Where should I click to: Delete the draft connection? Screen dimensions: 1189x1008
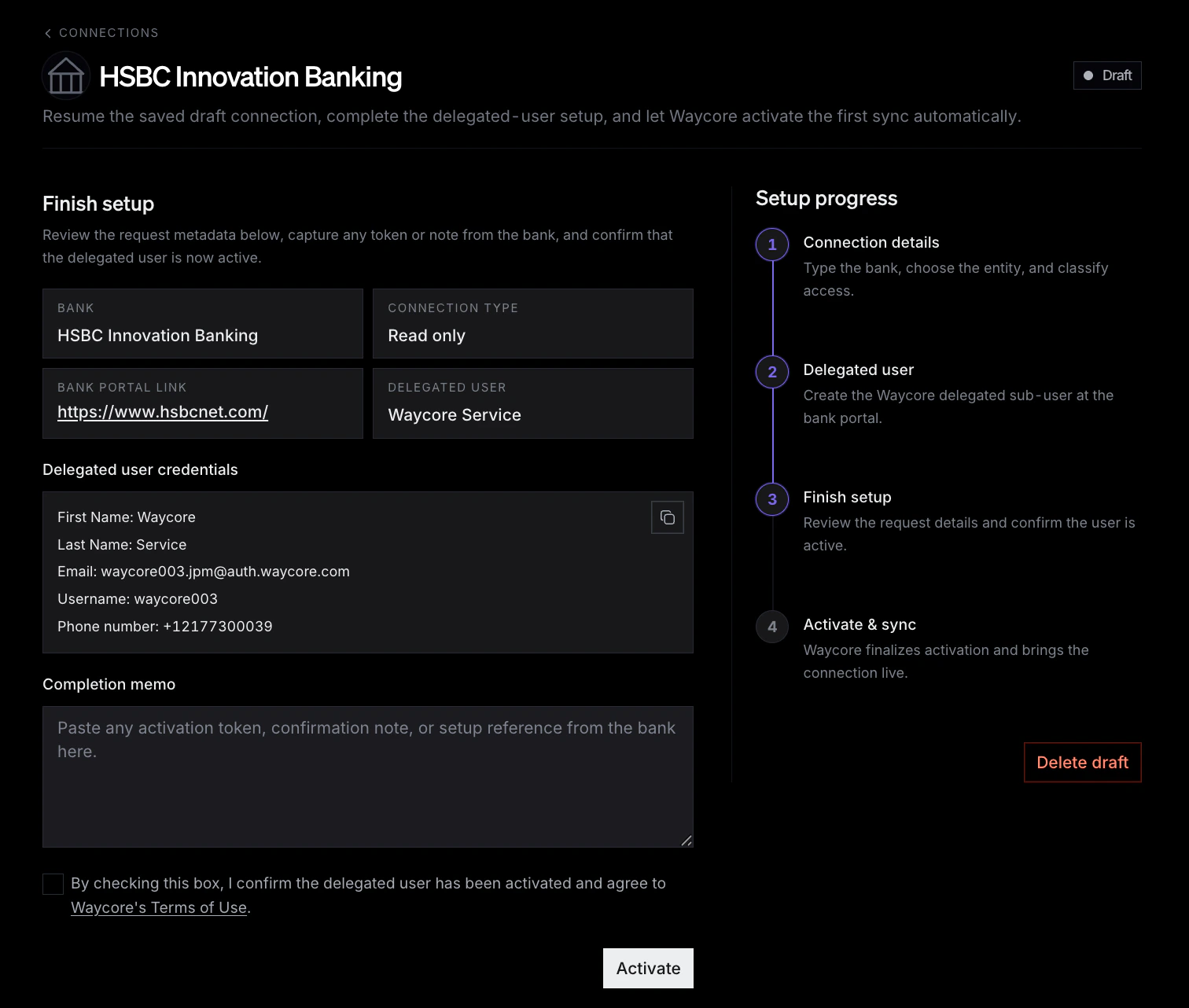[1082, 762]
